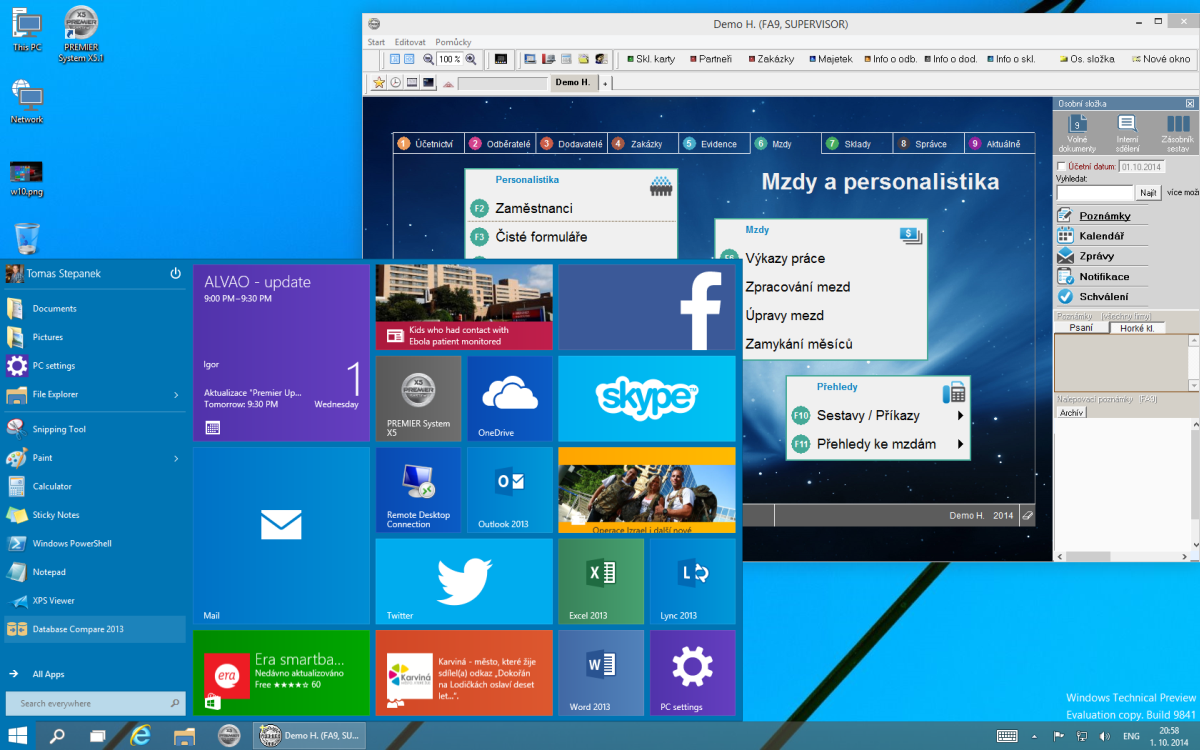Open Kalendář in the personal folder panel

(x=1101, y=236)
